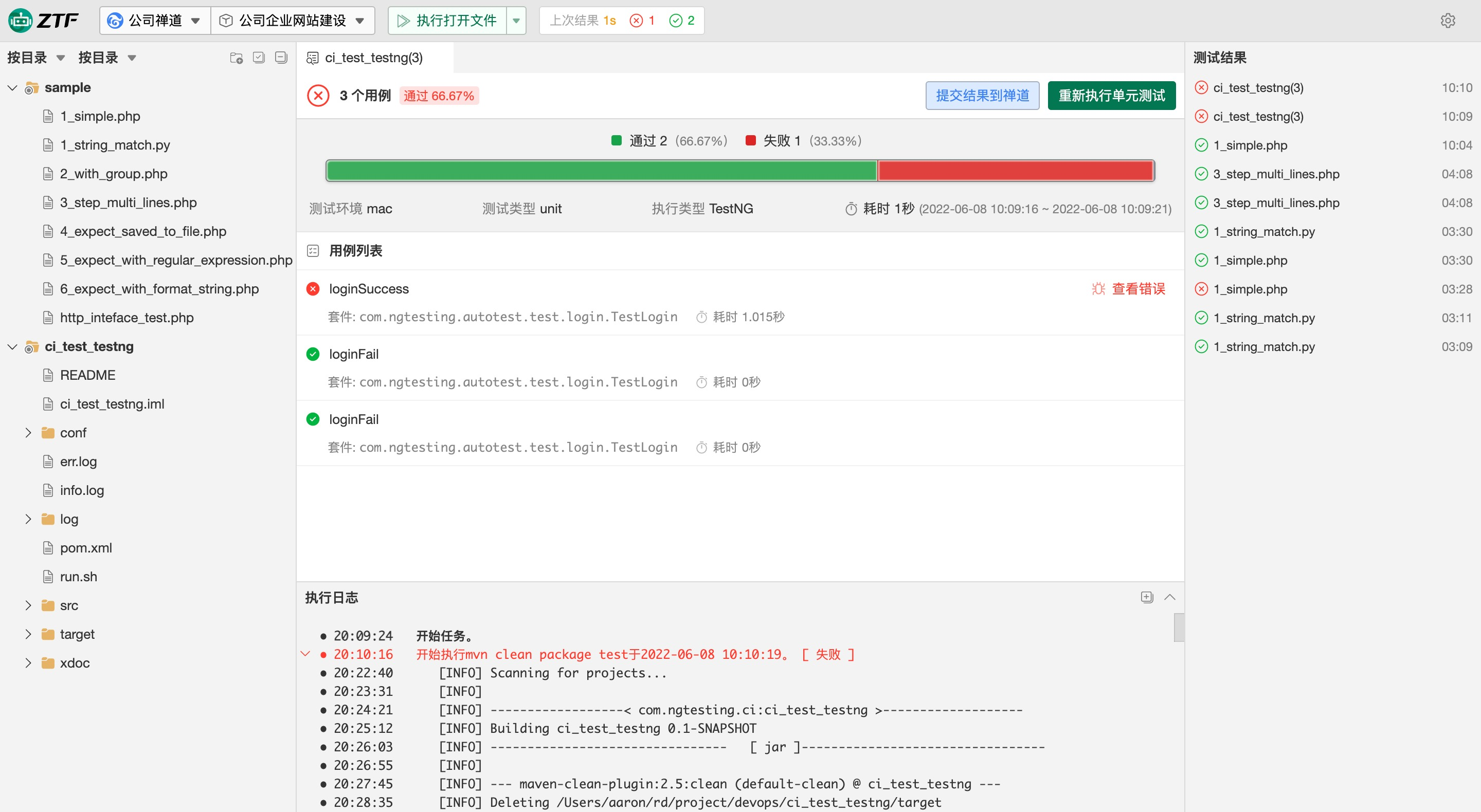Image resolution: width=1481 pixels, height=812 pixels.
Task: Click the 提交结果到禅道 button
Action: coord(982,96)
